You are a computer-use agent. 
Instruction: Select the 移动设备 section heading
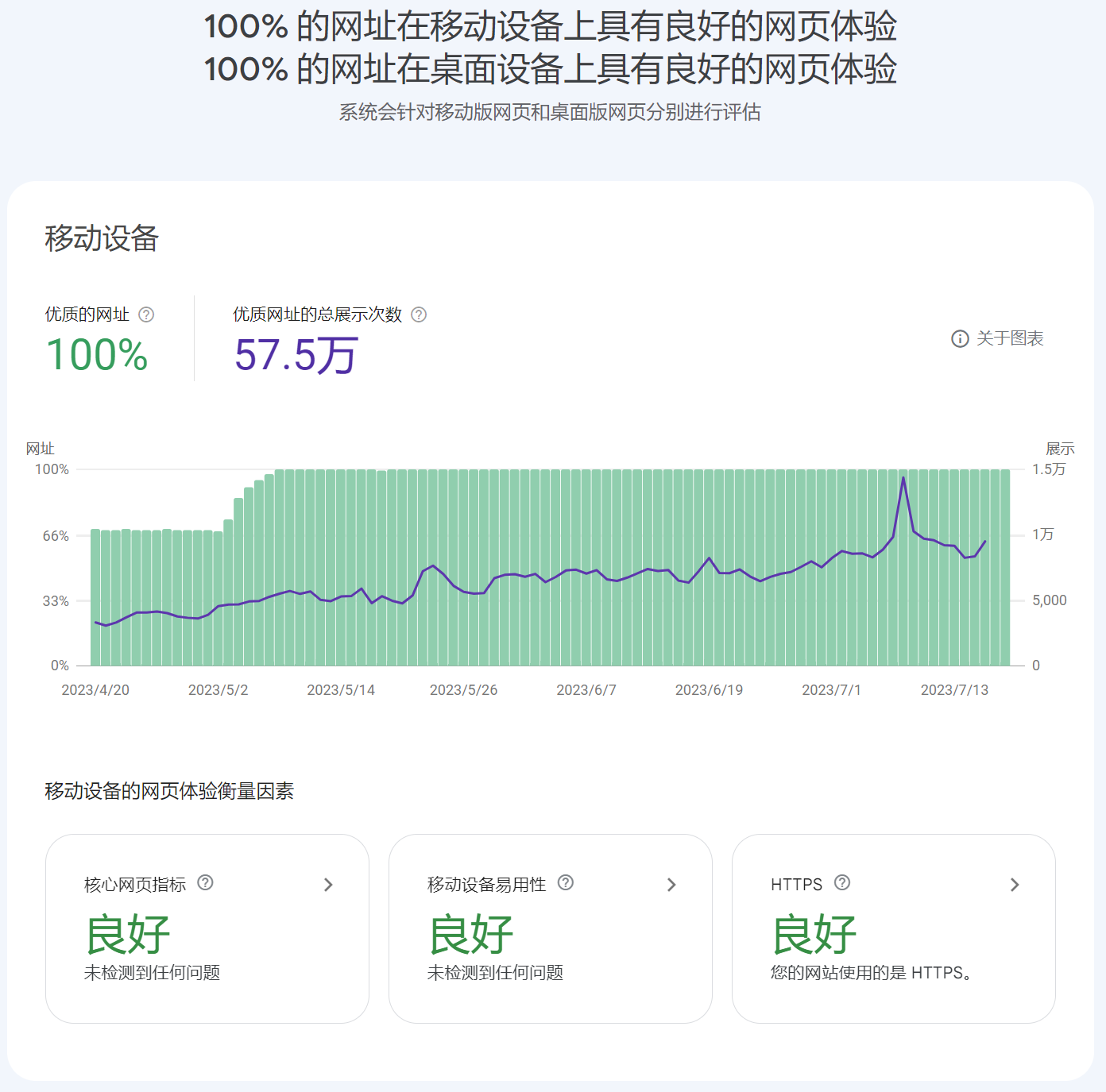coord(102,237)
